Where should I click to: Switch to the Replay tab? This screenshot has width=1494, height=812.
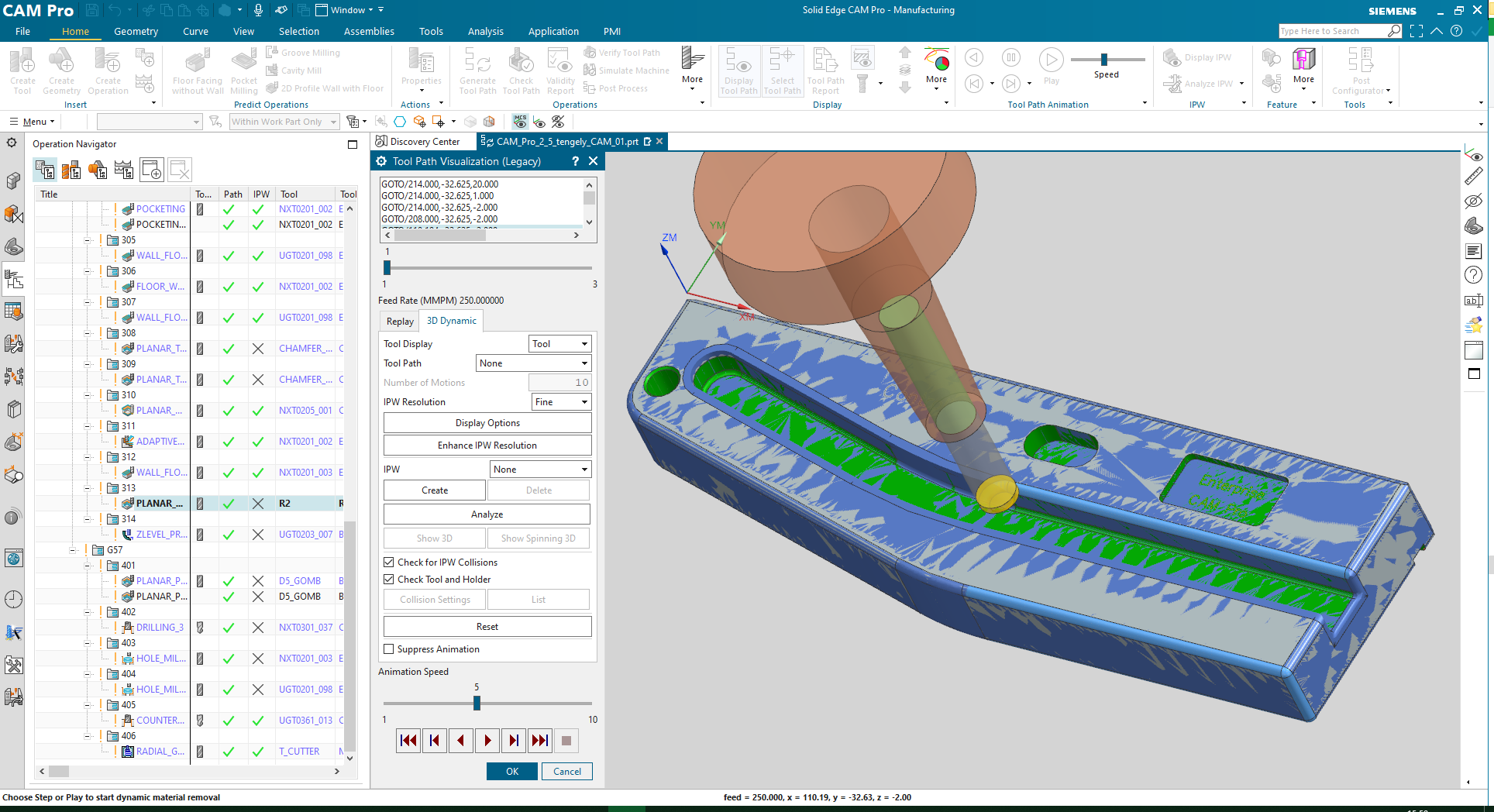pyautogui.click(x=399, y=320)
